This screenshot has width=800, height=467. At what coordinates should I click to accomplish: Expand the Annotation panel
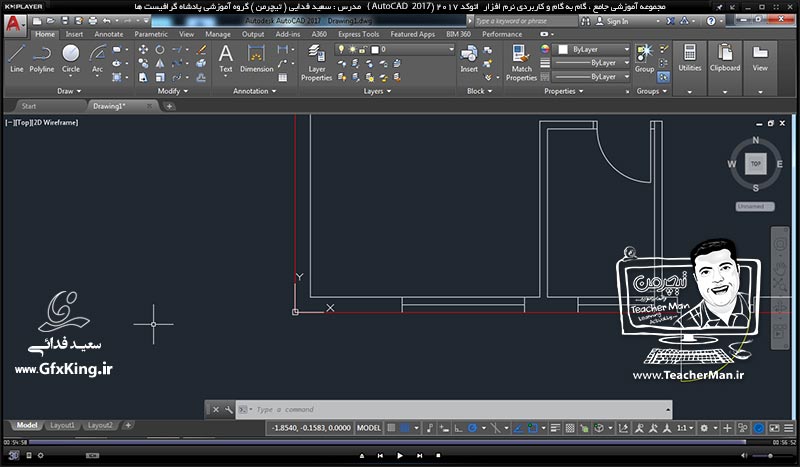[x=255, y=91]
